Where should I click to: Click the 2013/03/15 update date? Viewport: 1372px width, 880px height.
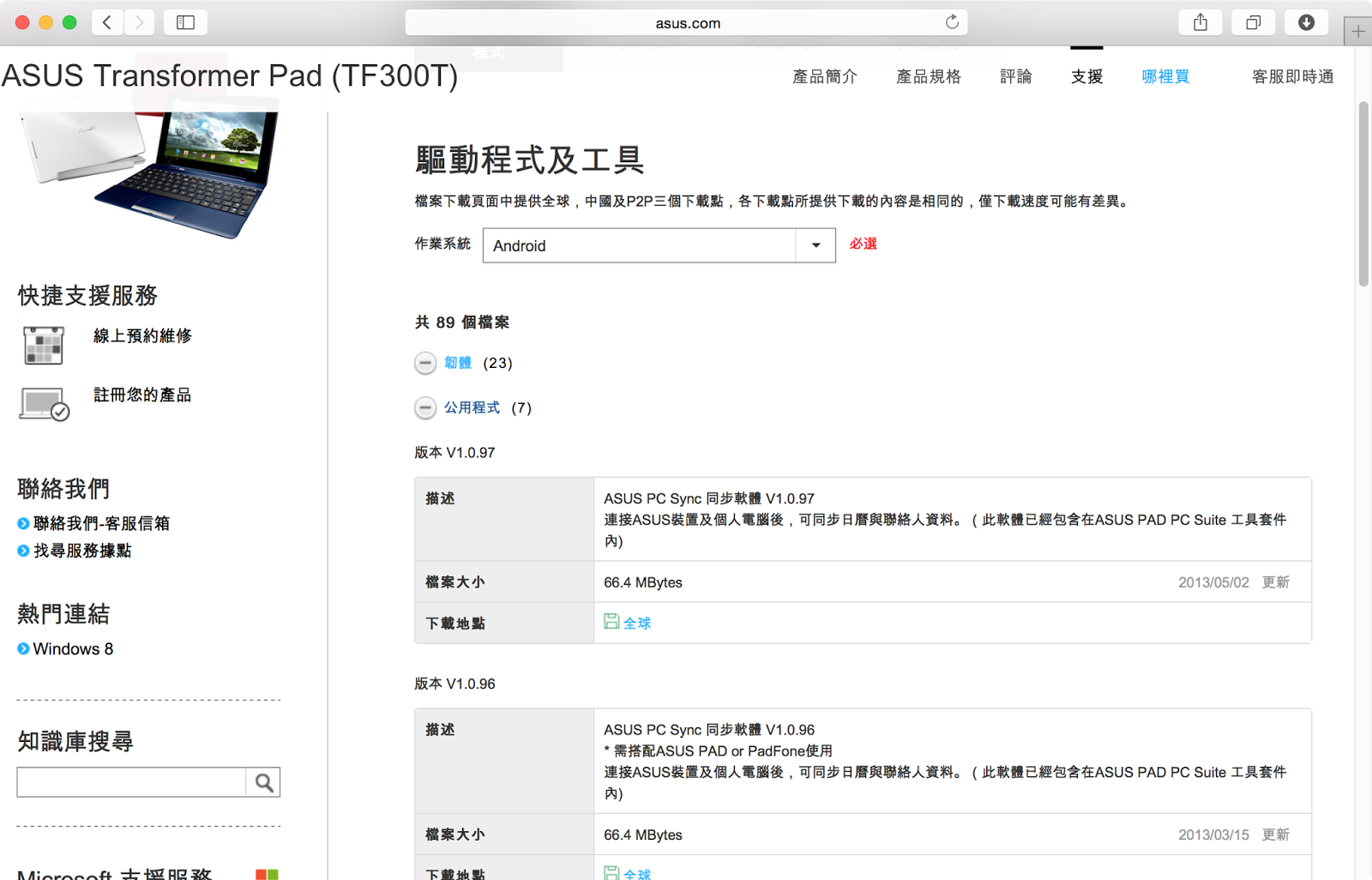point(1213,835)
